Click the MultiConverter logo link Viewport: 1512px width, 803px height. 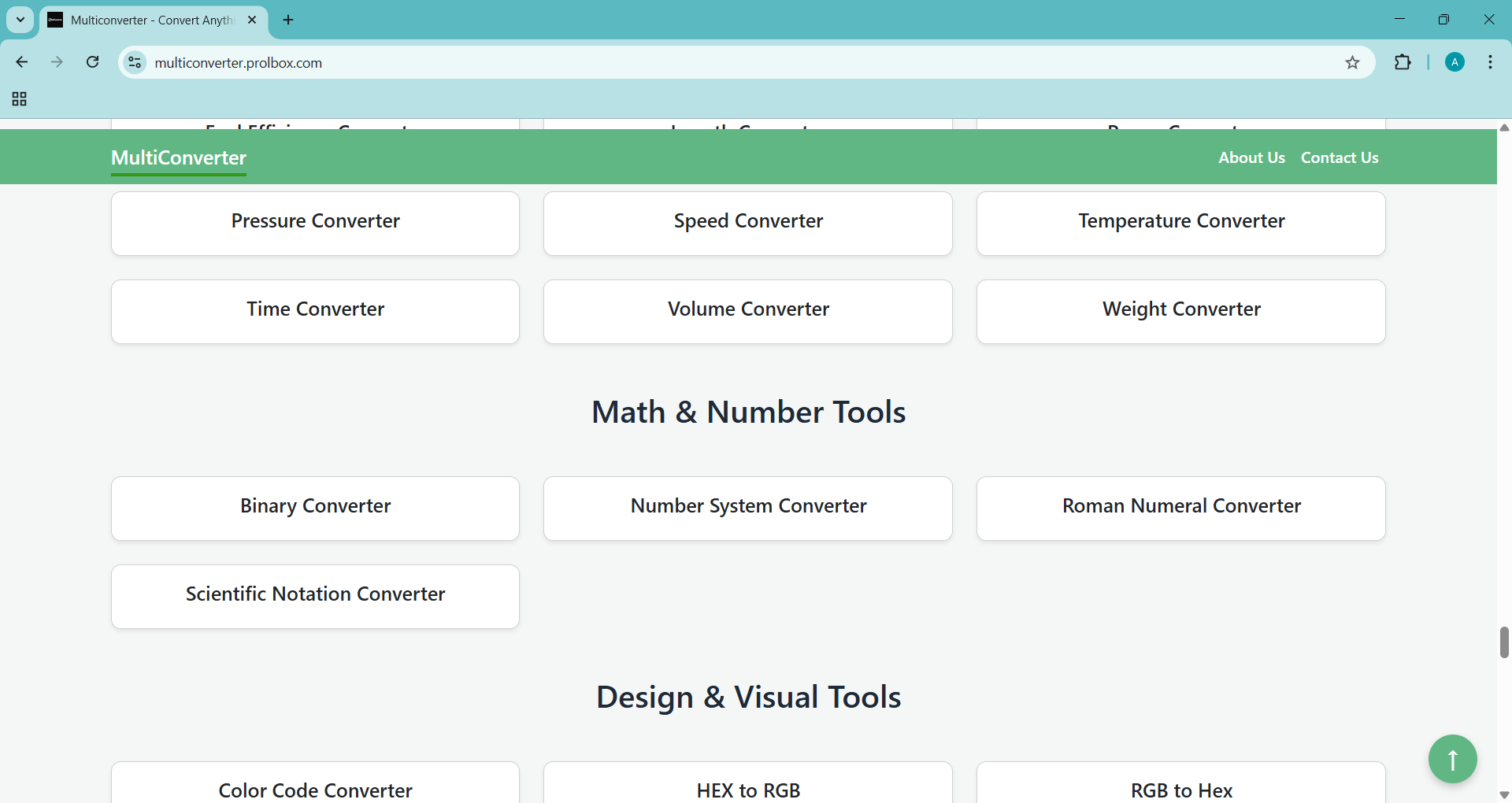pos(179,157)
